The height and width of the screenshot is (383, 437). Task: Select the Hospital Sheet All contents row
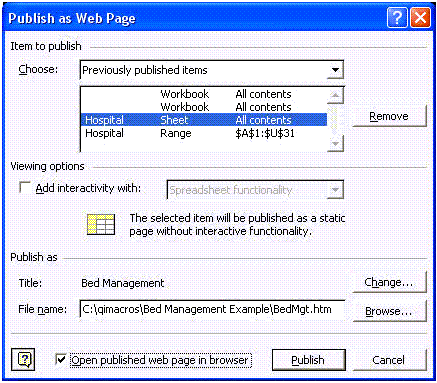[204, 120]
